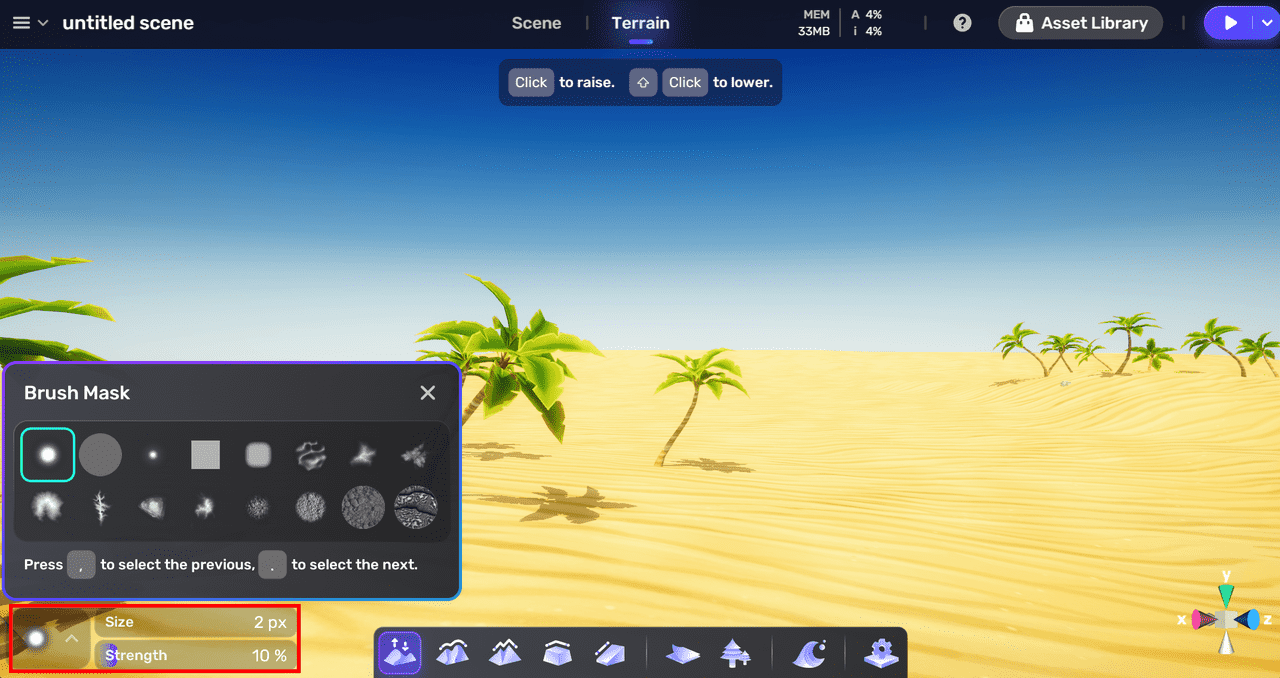This screenshot has width=1280, height=678.
Task: Close the Brush Mask panel
Action: point(428,393)
